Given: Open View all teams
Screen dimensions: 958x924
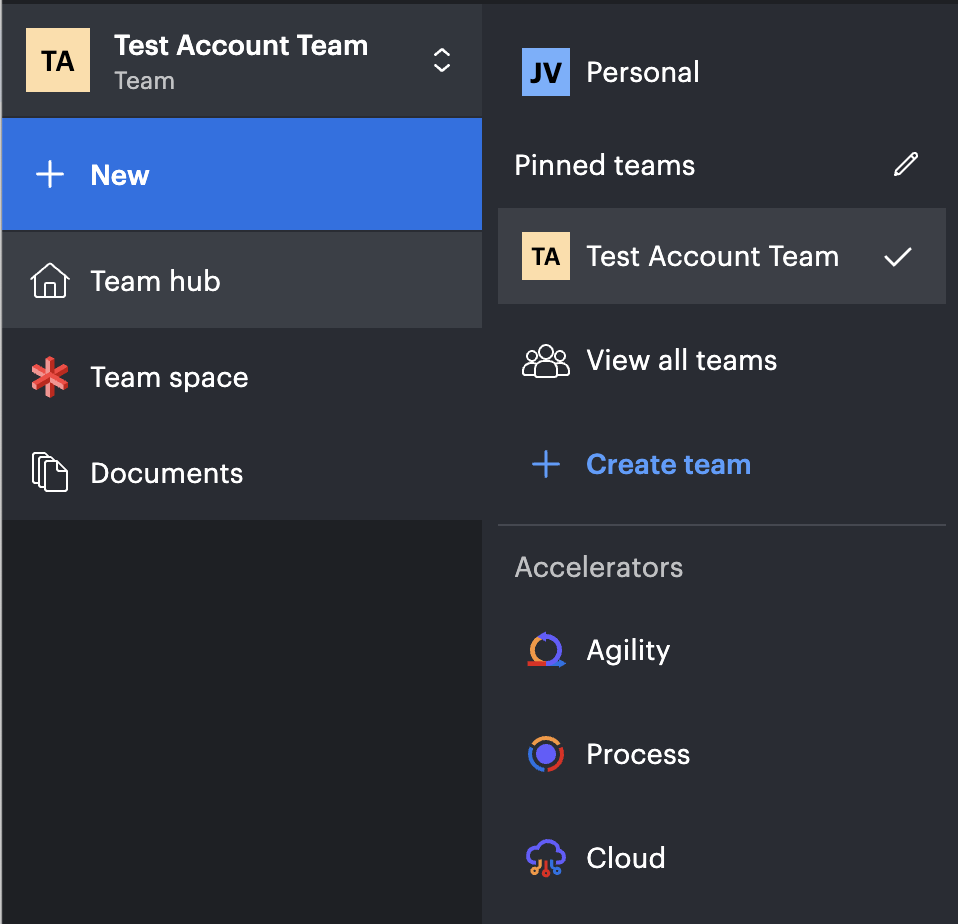Looking at the screenshot, I should tap(722, 360).
